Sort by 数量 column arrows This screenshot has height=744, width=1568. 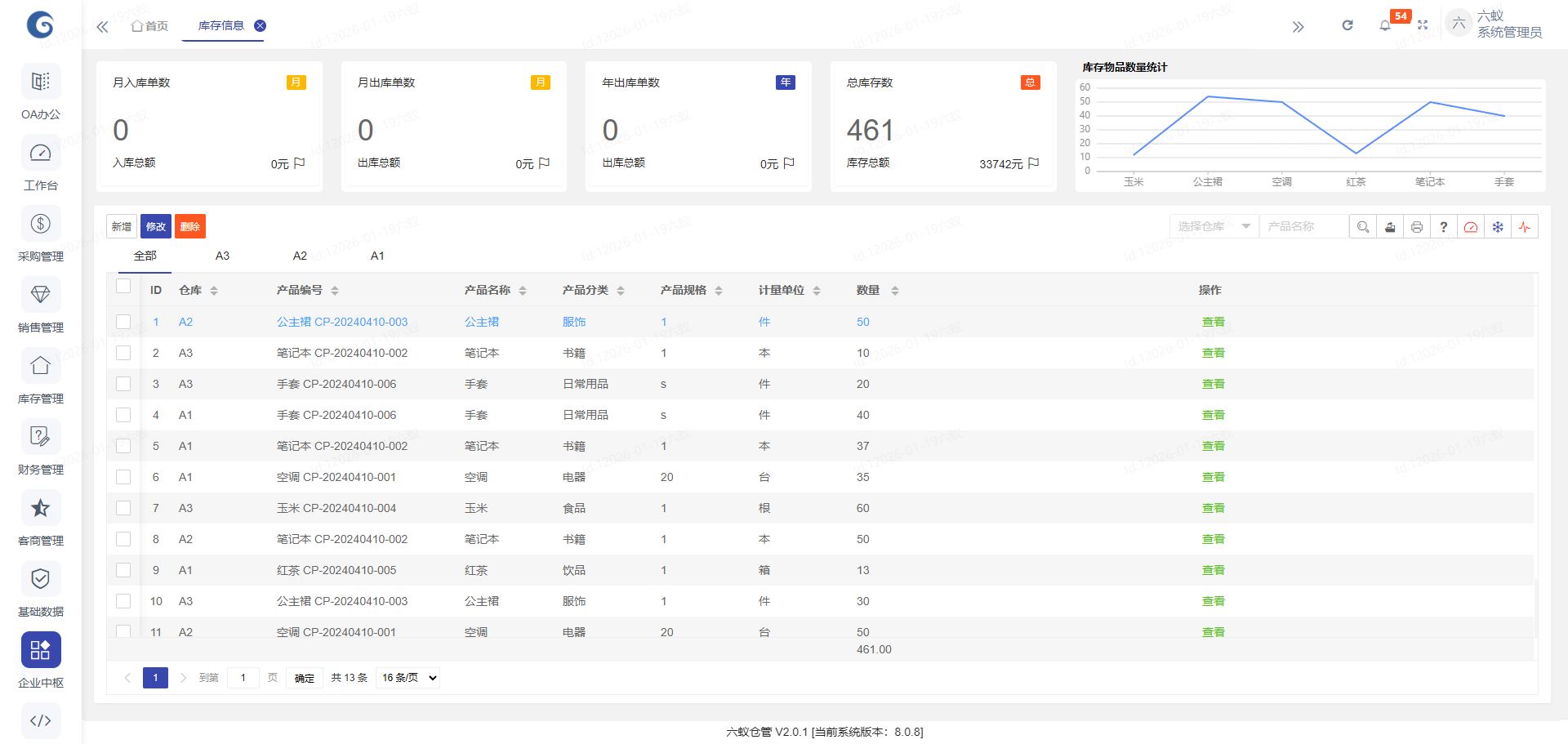[894, 291]
